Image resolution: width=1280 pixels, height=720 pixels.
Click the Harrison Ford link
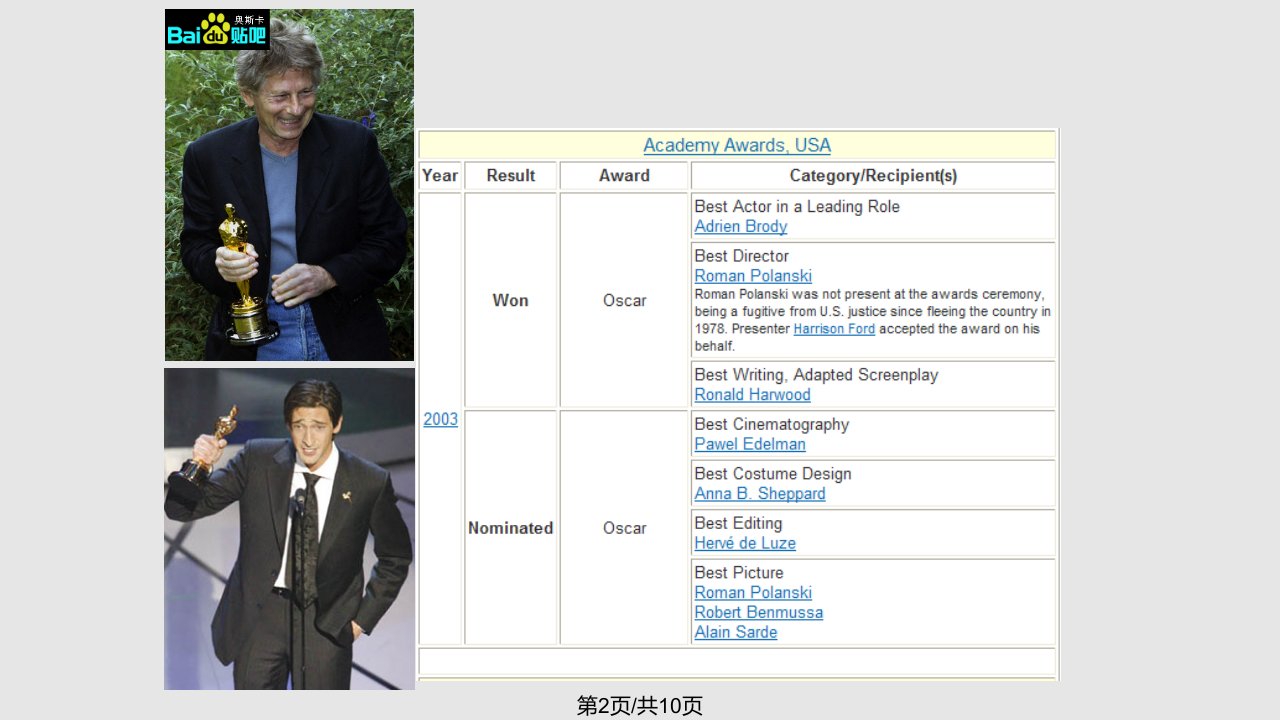pyautogui.click(x=834, y=329)
